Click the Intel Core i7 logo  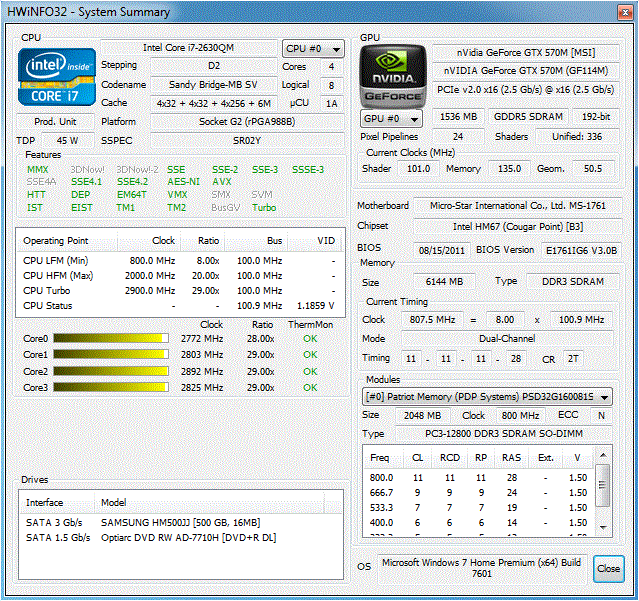[x=57, y=77]
